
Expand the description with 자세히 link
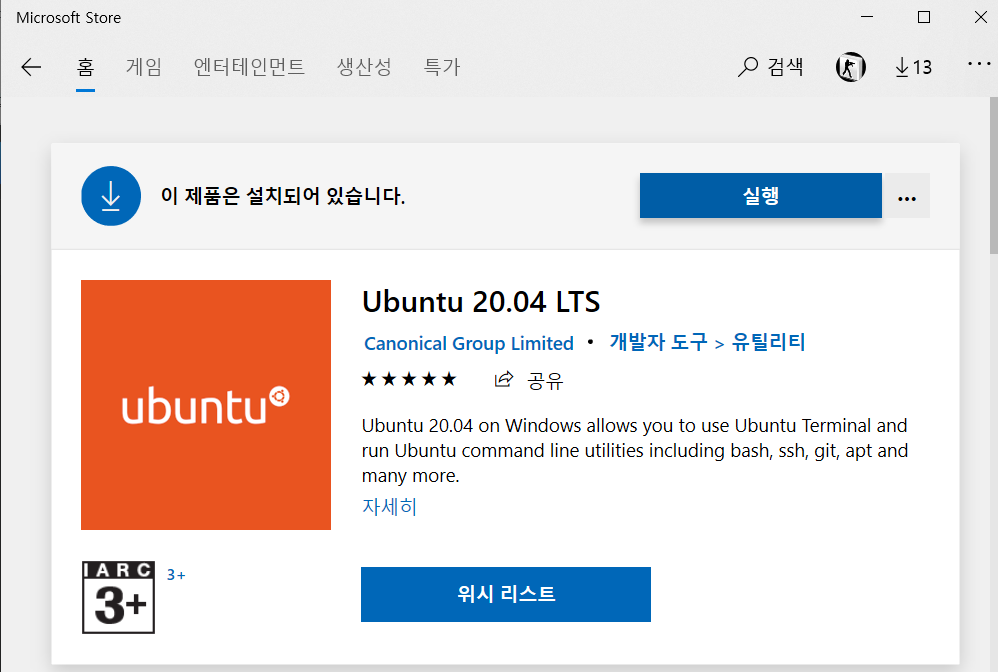[x=389, y=506]
